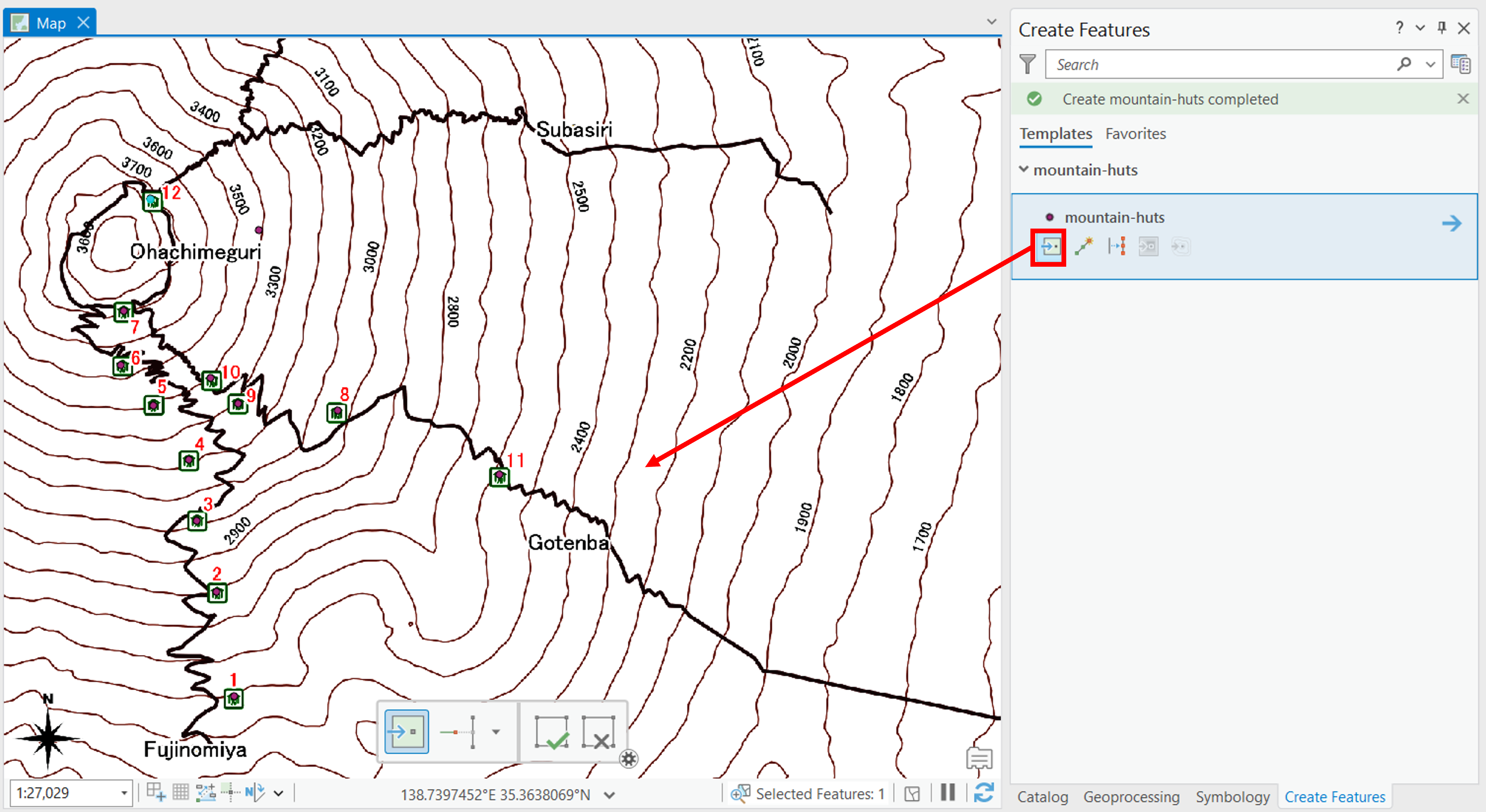Toggle the north correction status icon
This screenshot has width=1486, height=812.
(255, 792)
